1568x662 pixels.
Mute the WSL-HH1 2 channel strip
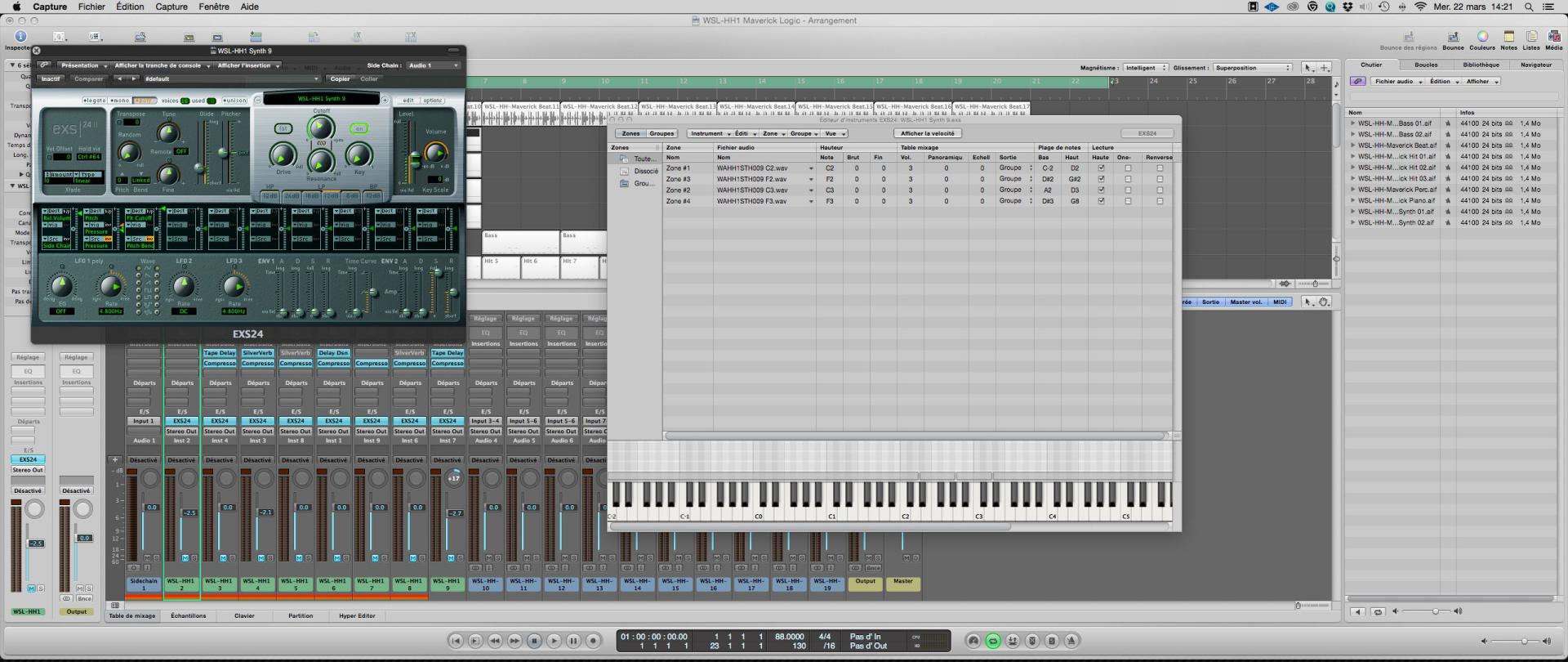point(185,558)
